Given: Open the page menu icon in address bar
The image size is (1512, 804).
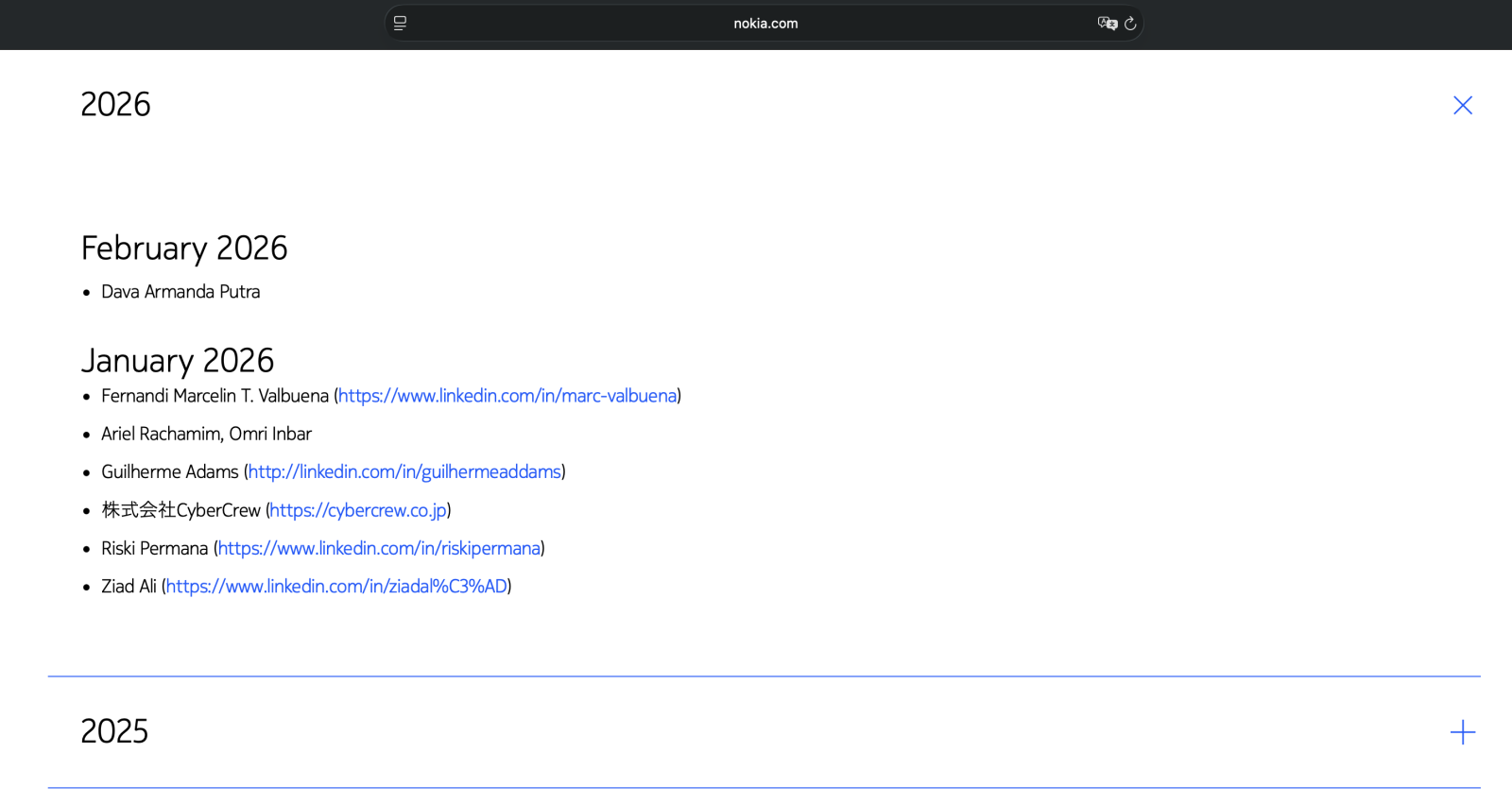Looking at the screenshot, I should click(x=400, y=24).
